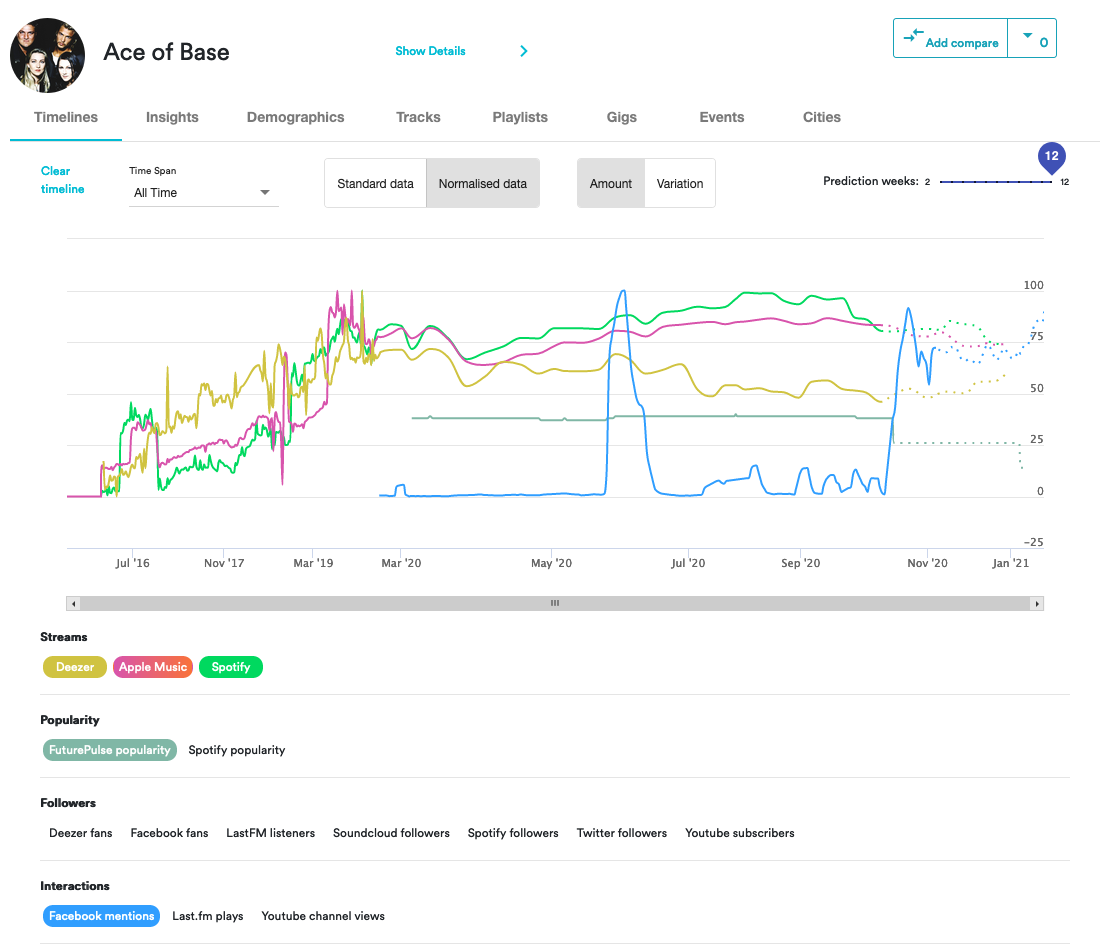Select Normalised data view
Image resolution: width=1105 pixels, height=952 pixels.
click(x=482, y=184)
